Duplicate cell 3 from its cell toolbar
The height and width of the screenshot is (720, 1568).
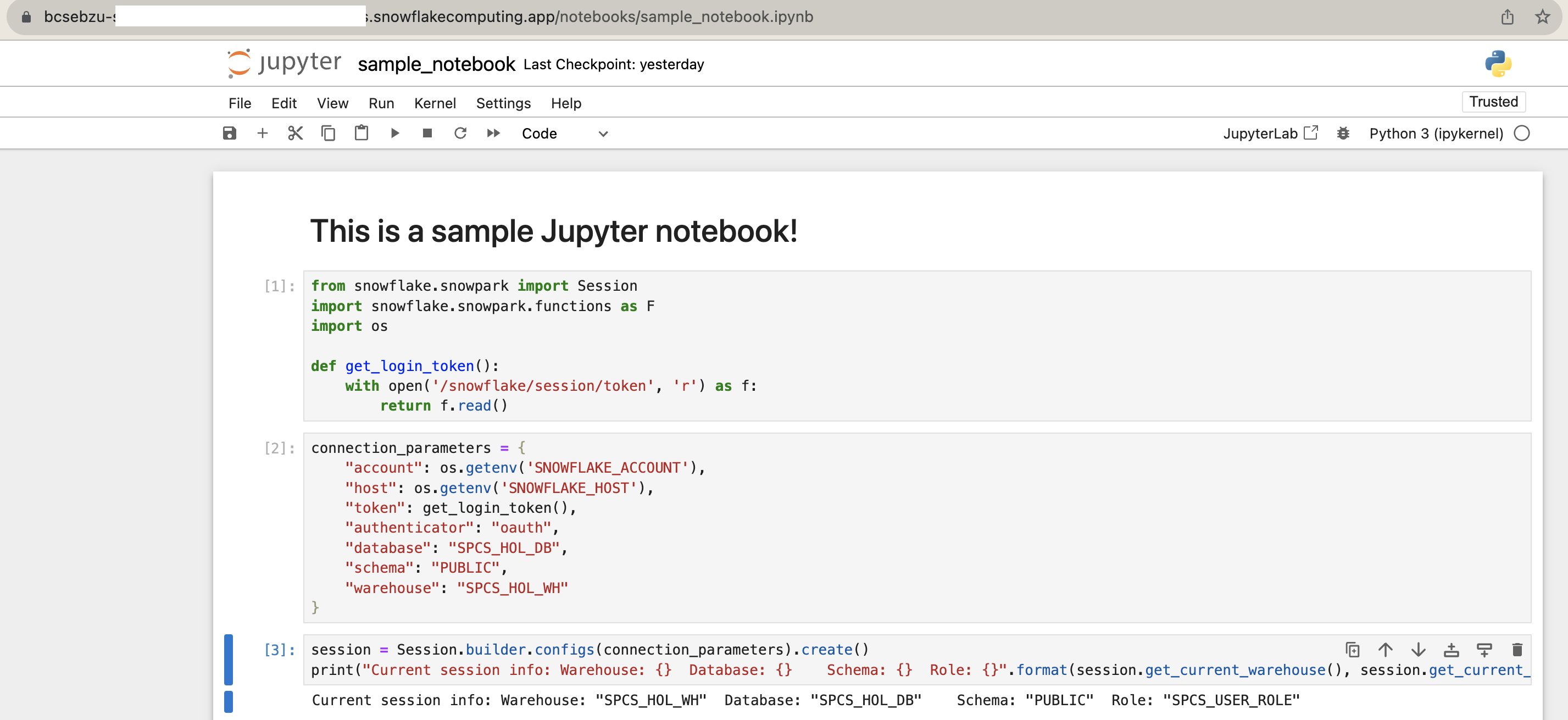pyautogui.click(x=1353, y=649)
